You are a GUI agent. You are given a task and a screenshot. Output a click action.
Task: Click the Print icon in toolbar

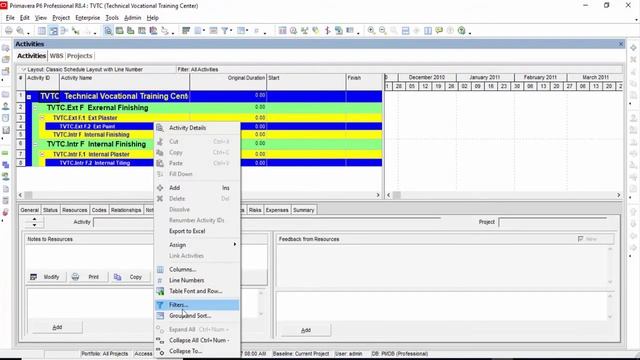pos(9,31)
